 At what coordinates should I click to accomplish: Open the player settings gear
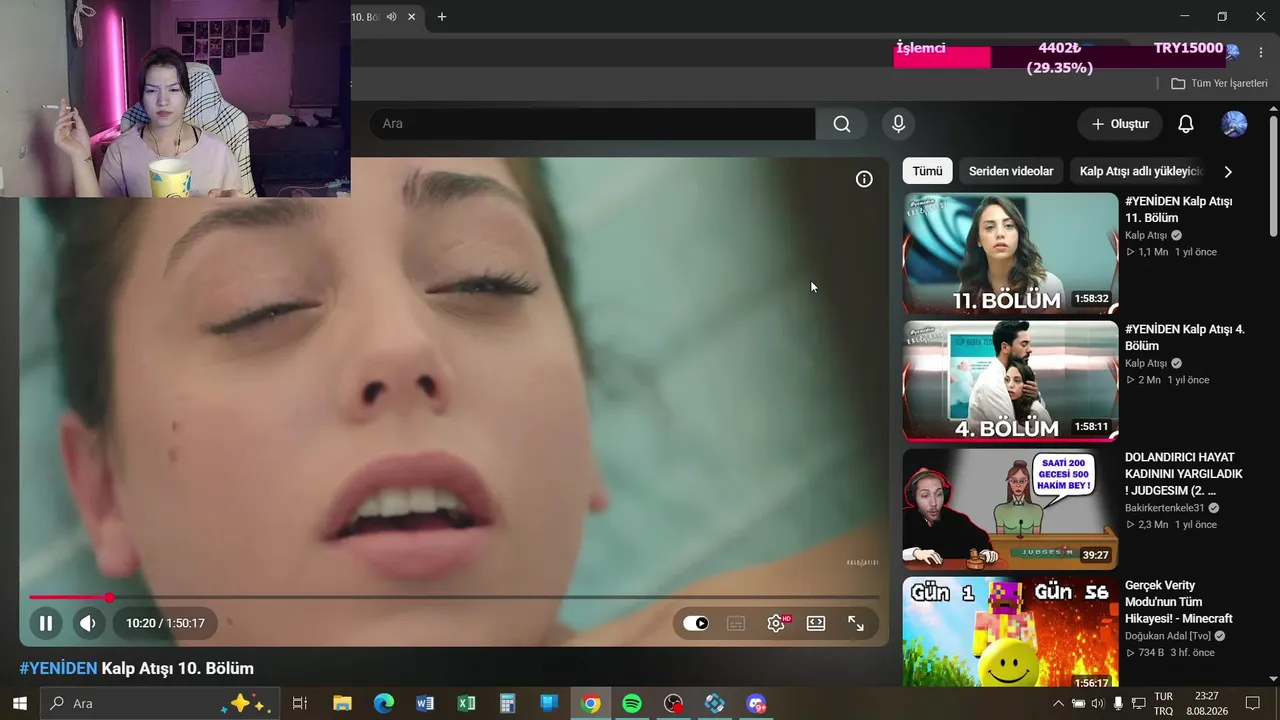coord(776,623)
